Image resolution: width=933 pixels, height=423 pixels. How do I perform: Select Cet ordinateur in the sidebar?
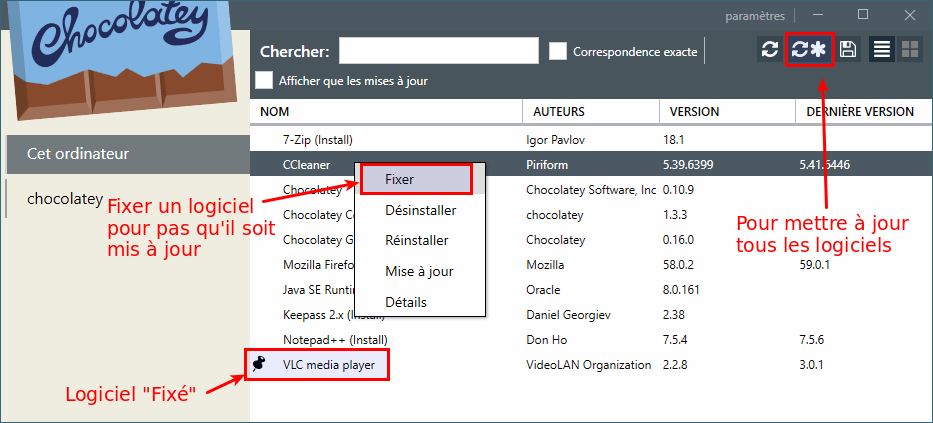coord(128,154)
